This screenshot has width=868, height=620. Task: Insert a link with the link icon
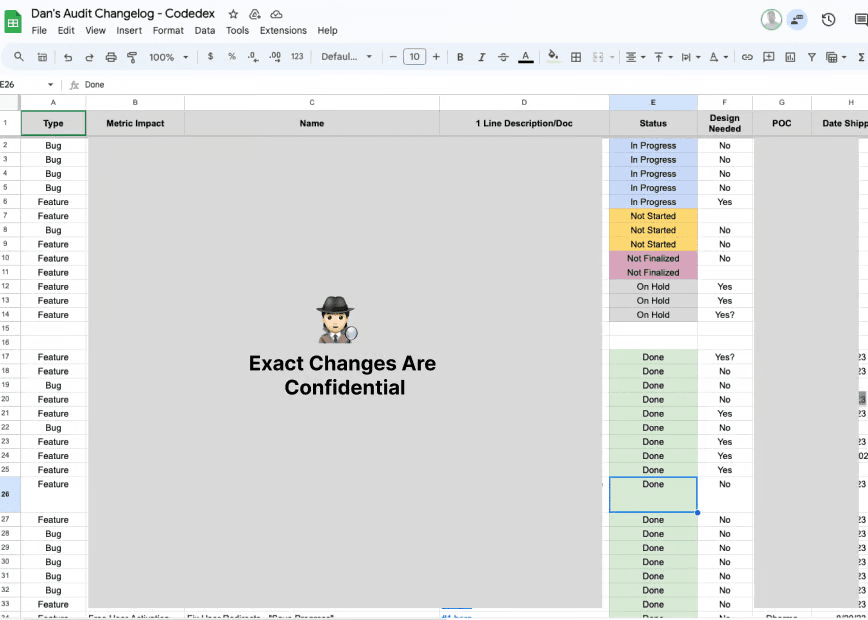click(x=747, y=57)
